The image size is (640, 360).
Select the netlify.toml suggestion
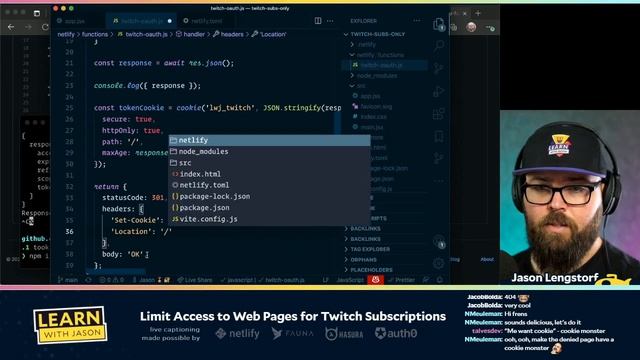[x=269, y=185]
